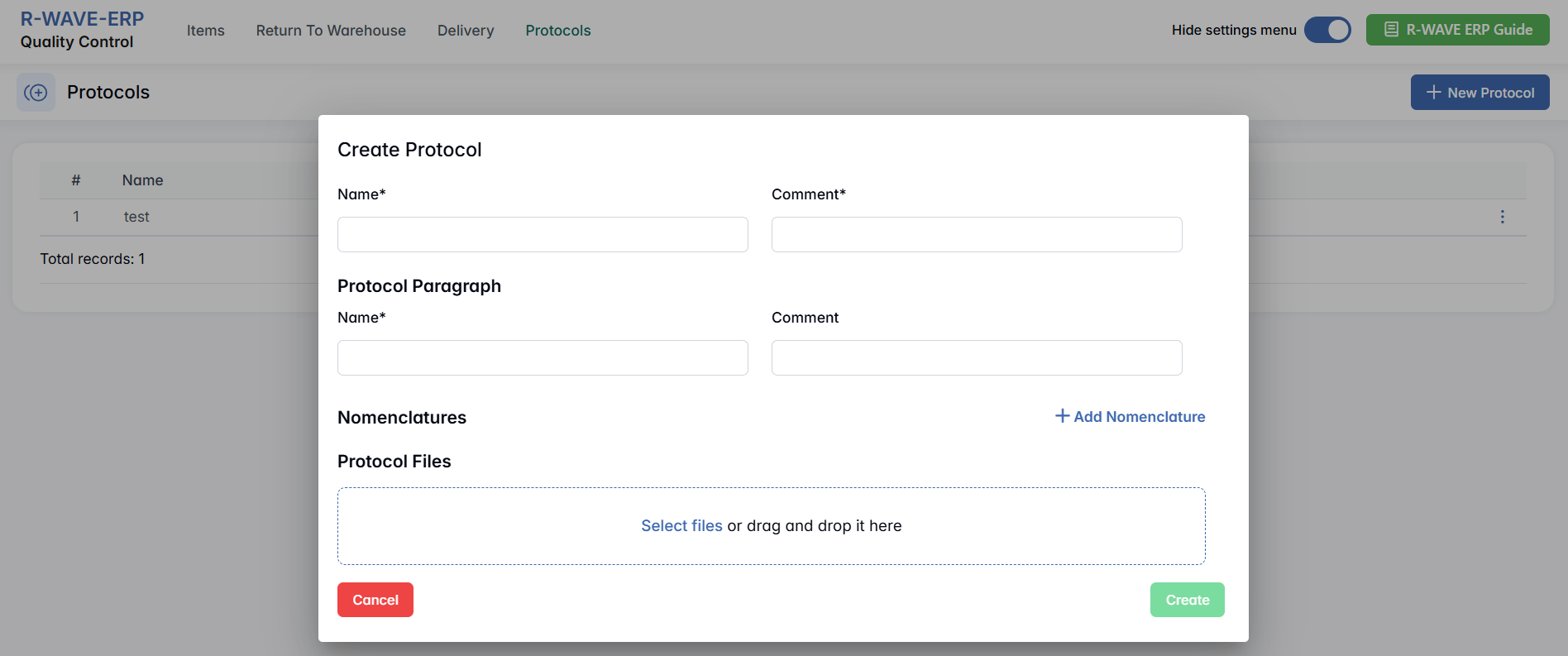
Task: Click the 'test' protocol name cell
Action: pyautogui.click(x=136, y=217)
